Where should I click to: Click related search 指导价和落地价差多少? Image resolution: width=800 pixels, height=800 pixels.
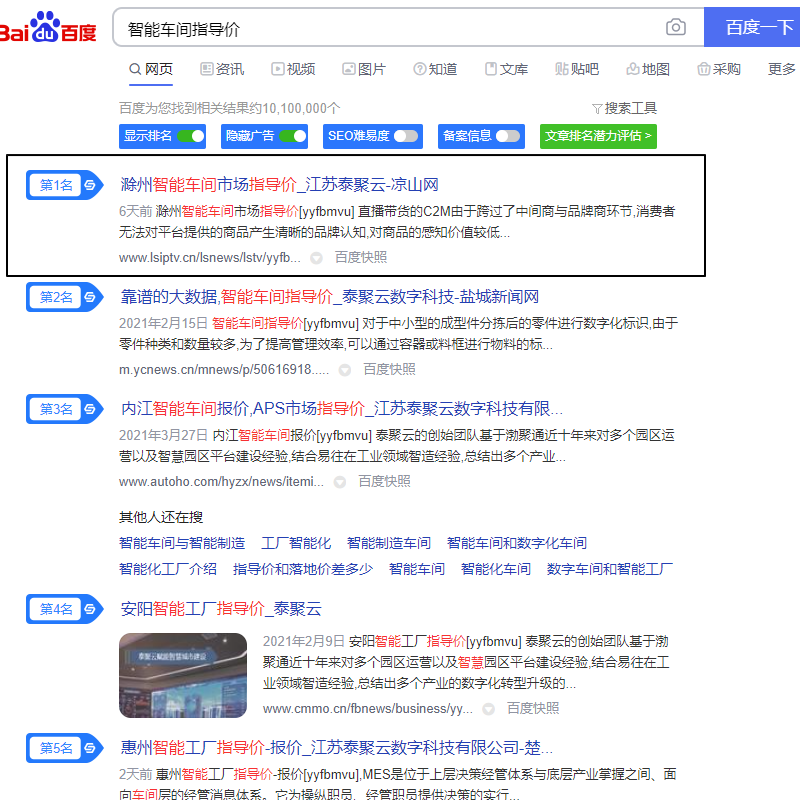click(x=303, y=569)
